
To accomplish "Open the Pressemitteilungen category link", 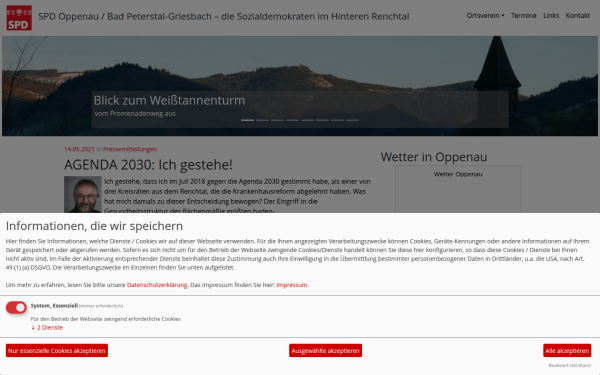I will click(x=130, y=149).
